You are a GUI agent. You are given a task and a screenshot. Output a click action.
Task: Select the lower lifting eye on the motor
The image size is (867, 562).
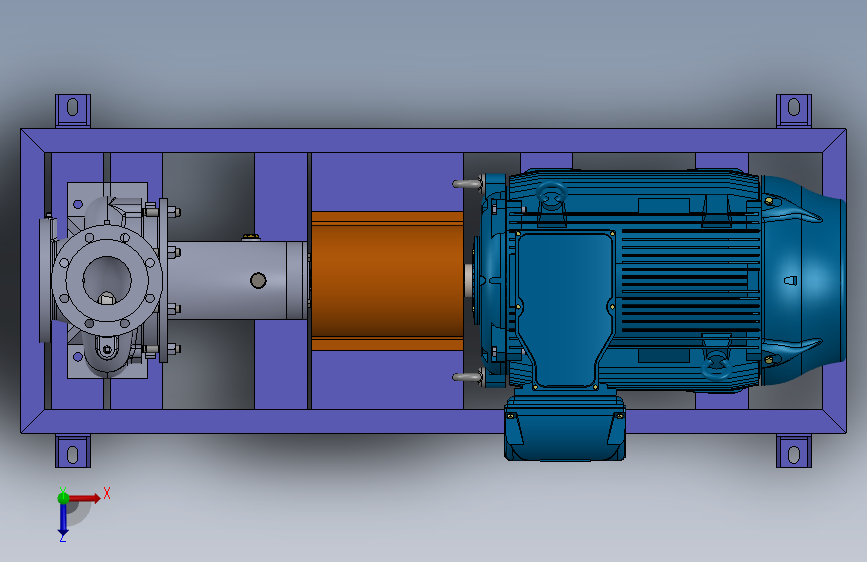[x=716, y=365]
